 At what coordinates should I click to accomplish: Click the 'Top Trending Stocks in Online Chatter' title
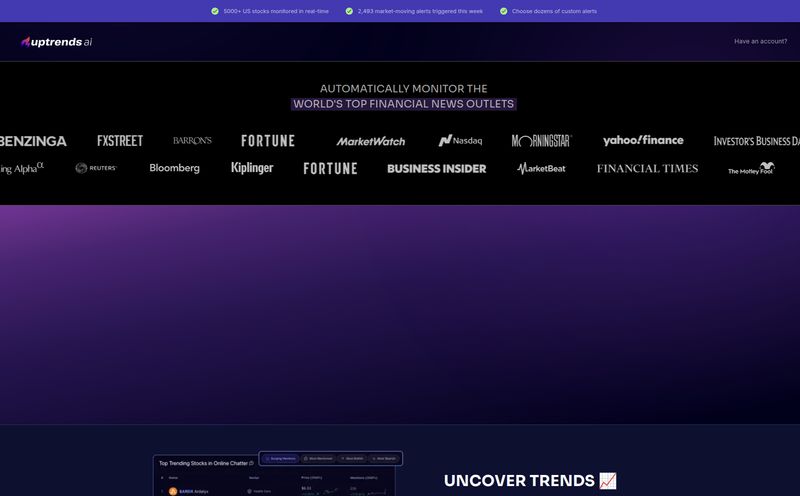click(x=203, y=463)
